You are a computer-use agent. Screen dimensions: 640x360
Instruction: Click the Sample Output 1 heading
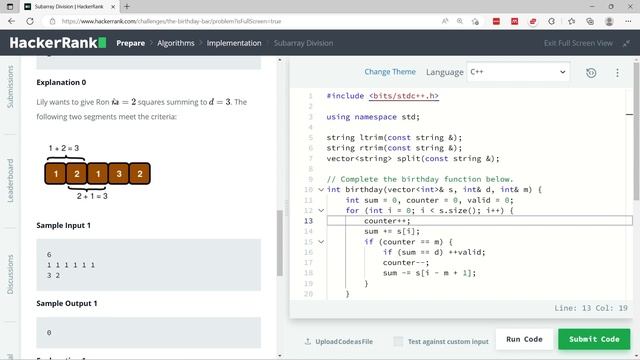pos(67,303)
